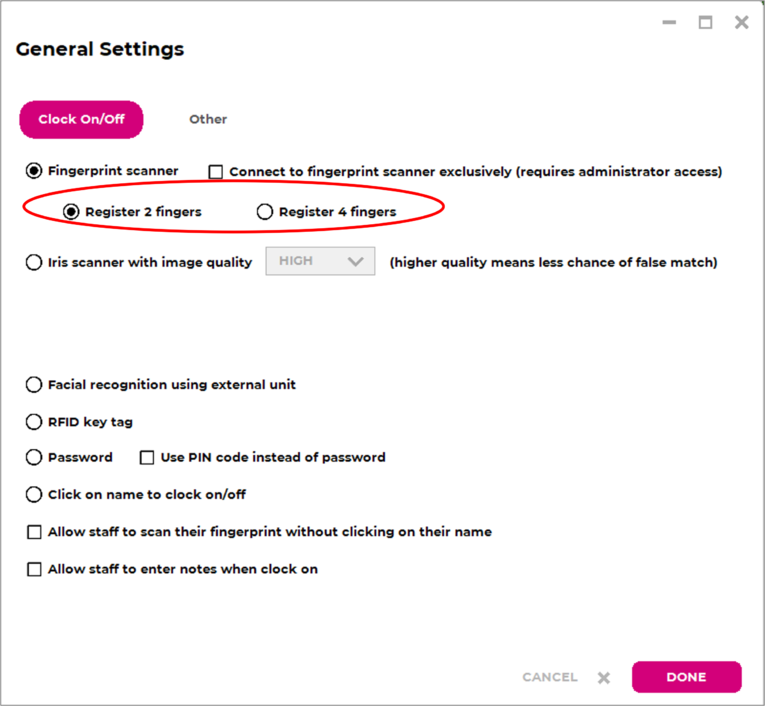765x706 pixels.
Task: Click the X icon beside Cancel
Action: click(x=604, y=678)
